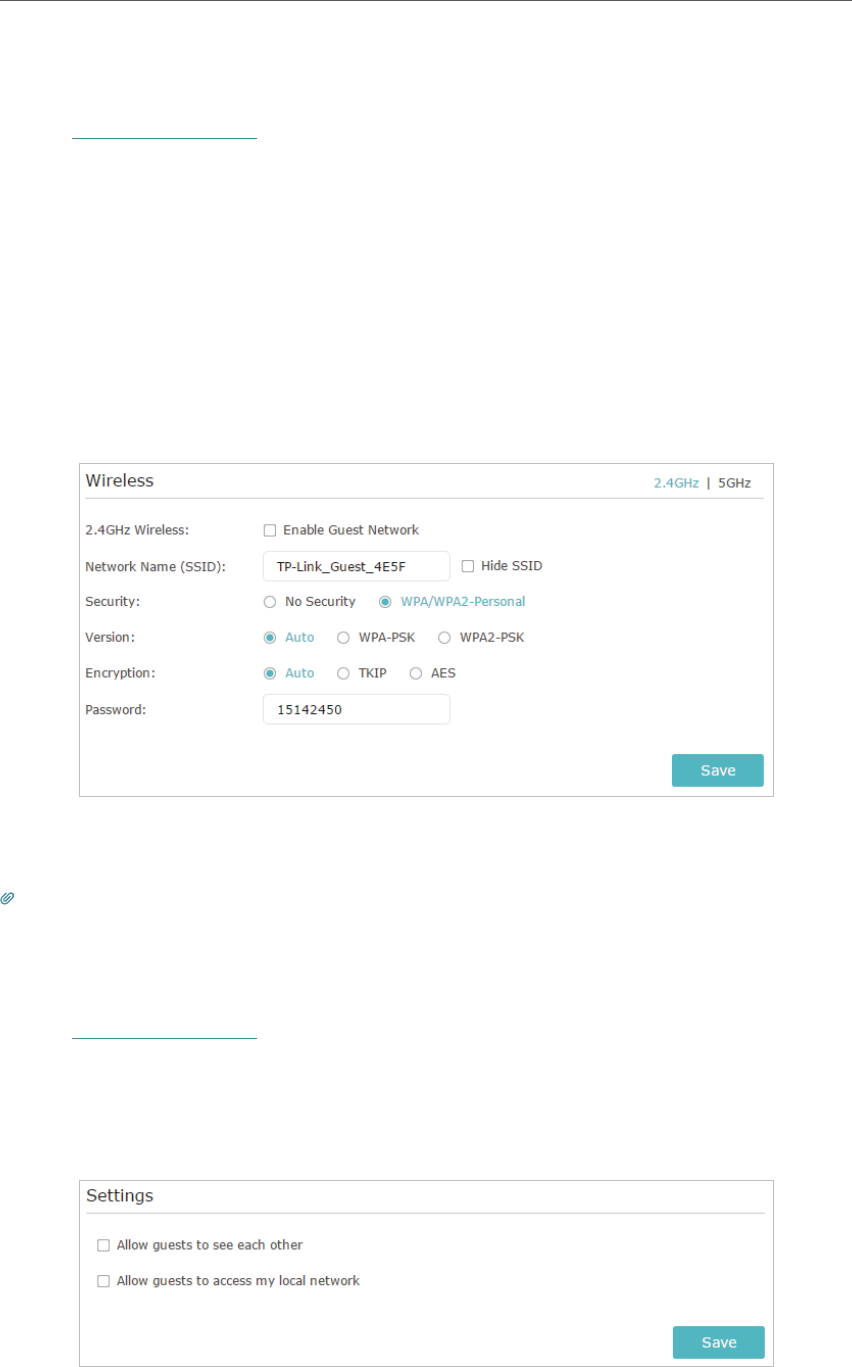Switch to the 2.4GHz wireless tab
This screenshot has width=852, height=1367.
coord(676,482)
